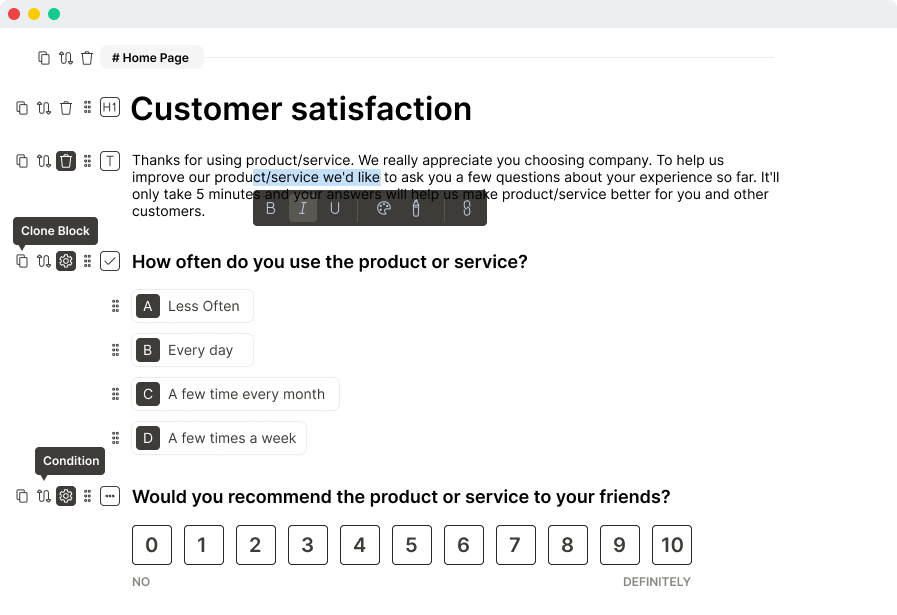Open settings gear for the recommend question

pyautogui.click(x=66, y=496)
